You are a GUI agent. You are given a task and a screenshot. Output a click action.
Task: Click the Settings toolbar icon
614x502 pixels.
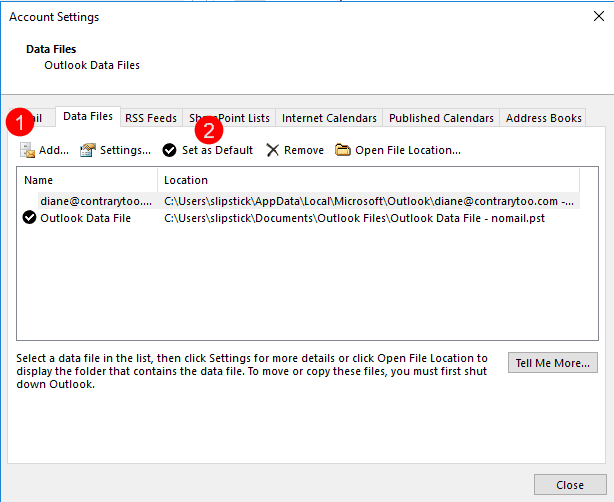(88, 150)
